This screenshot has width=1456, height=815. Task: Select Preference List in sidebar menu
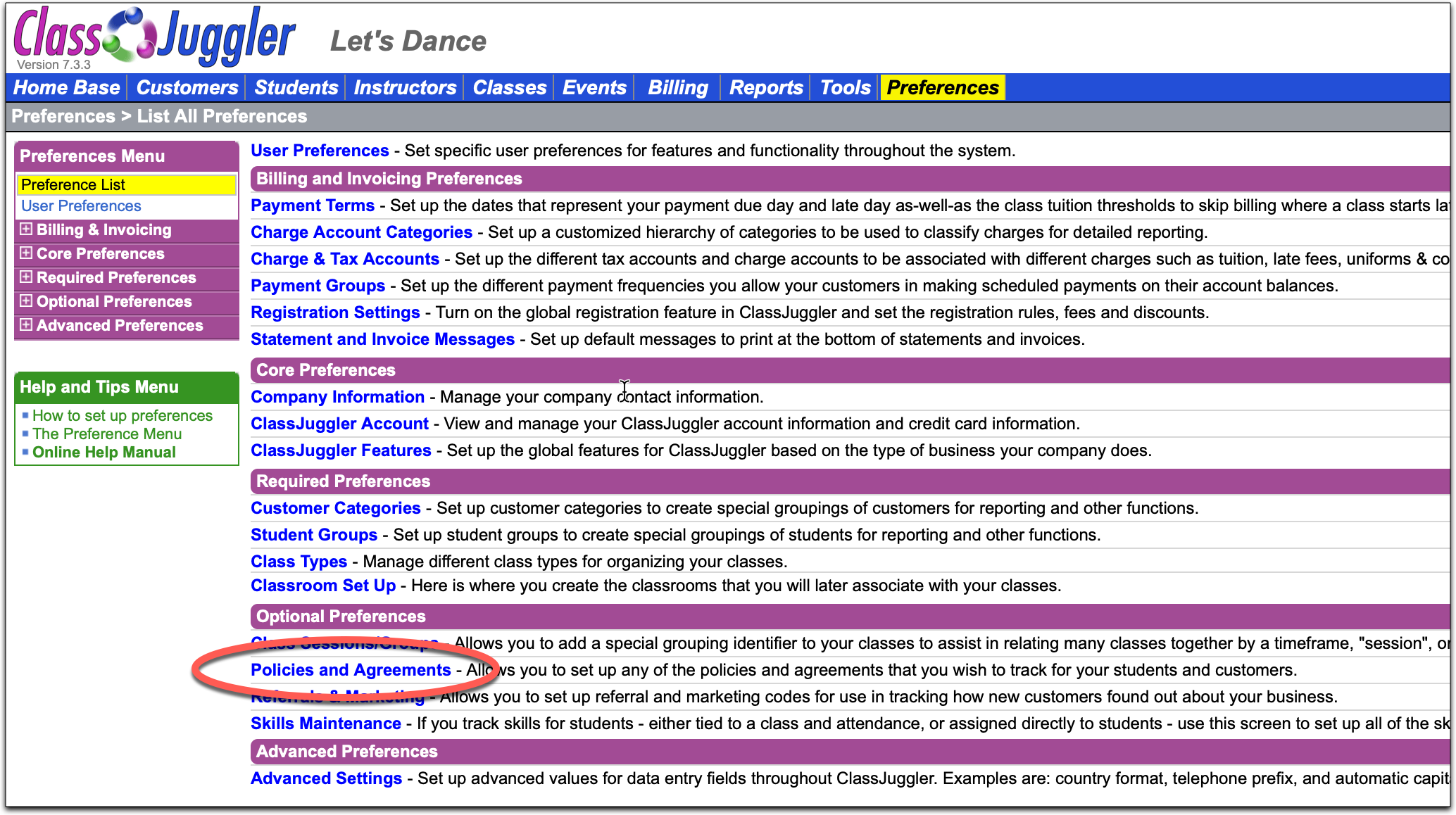[x=73, y=185]
